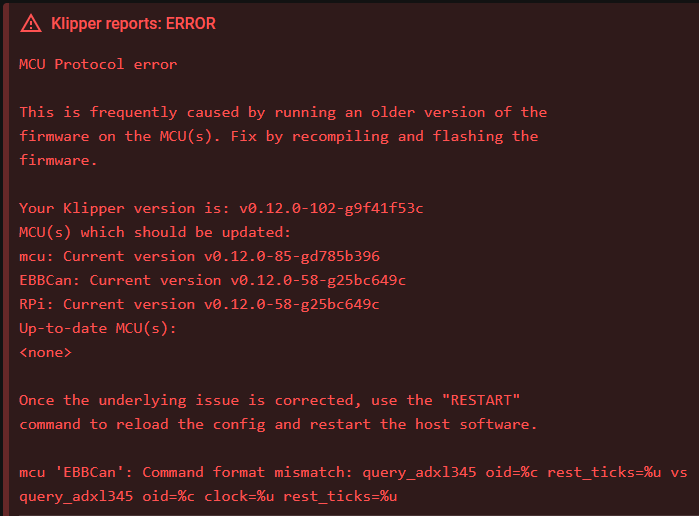Image resolution: width=699 pixels, height=516 pixels.
Task: Click the warning triangle icon
Action: pyautogui.click(x=31, y=23)
